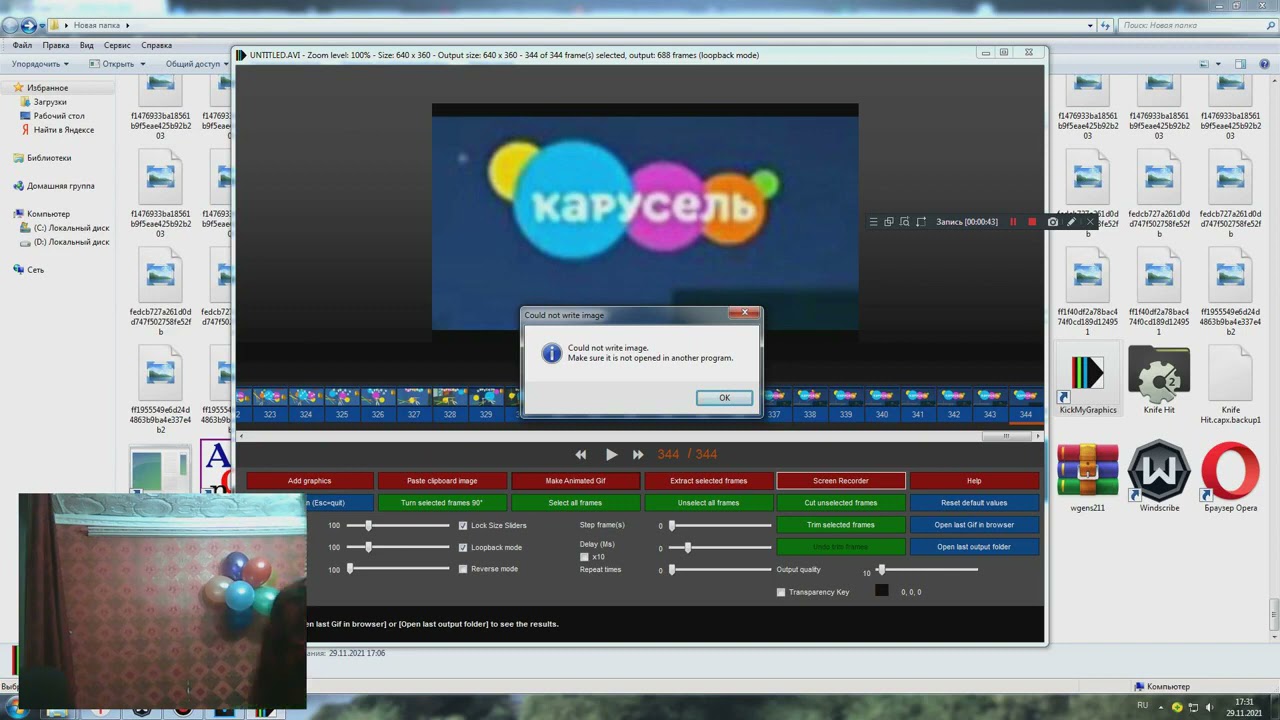Image resolution: width=1280 pixels, height=720 pixels.
Task: Open view options dropdown arrow in Explorer
Action: (1217, 64)
